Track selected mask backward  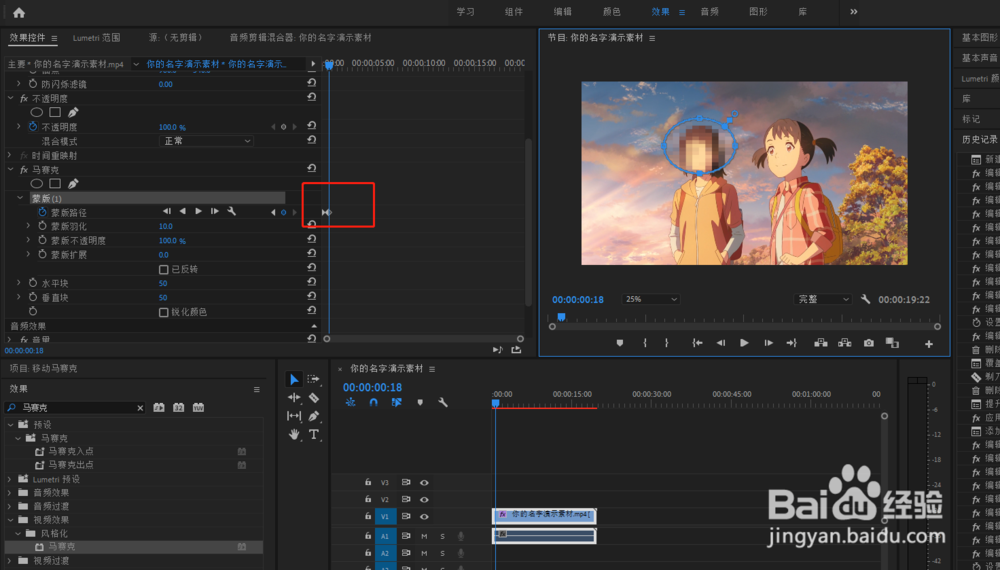coord(182,211)
